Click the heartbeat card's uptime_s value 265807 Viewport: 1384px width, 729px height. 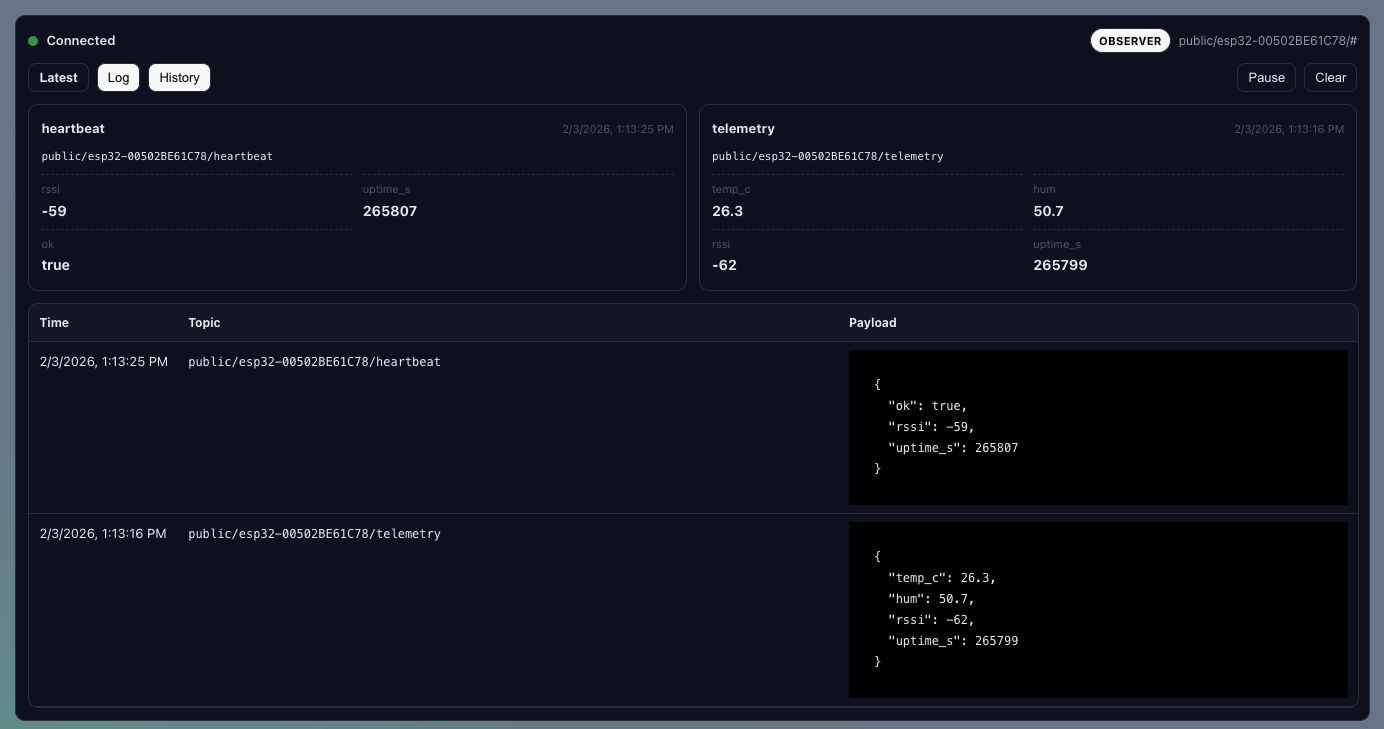(390, 211)
